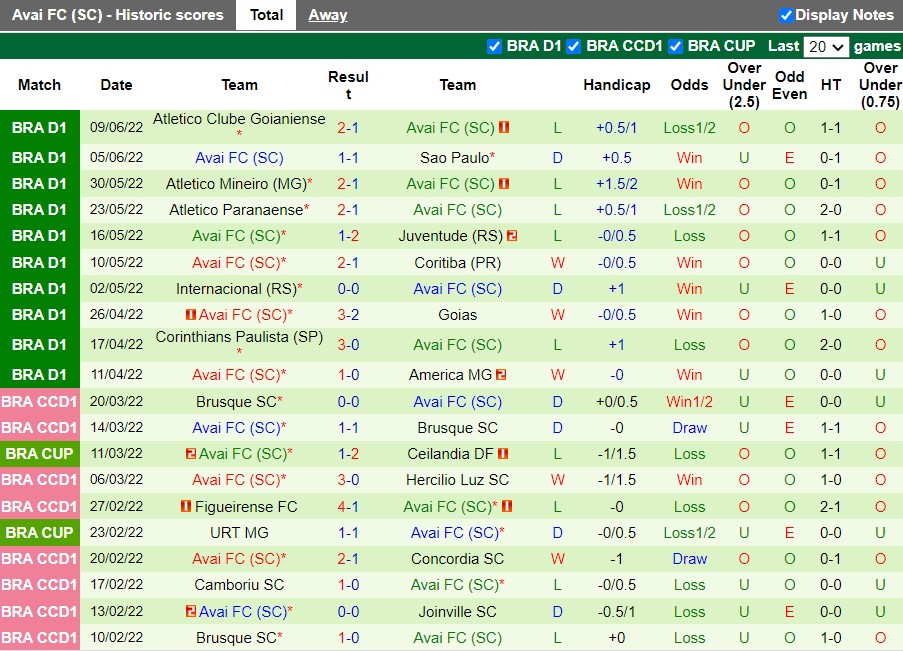Open Hercilio Luz SC team link
Viewport: 903px width, 651px height.
click(458, 480)
